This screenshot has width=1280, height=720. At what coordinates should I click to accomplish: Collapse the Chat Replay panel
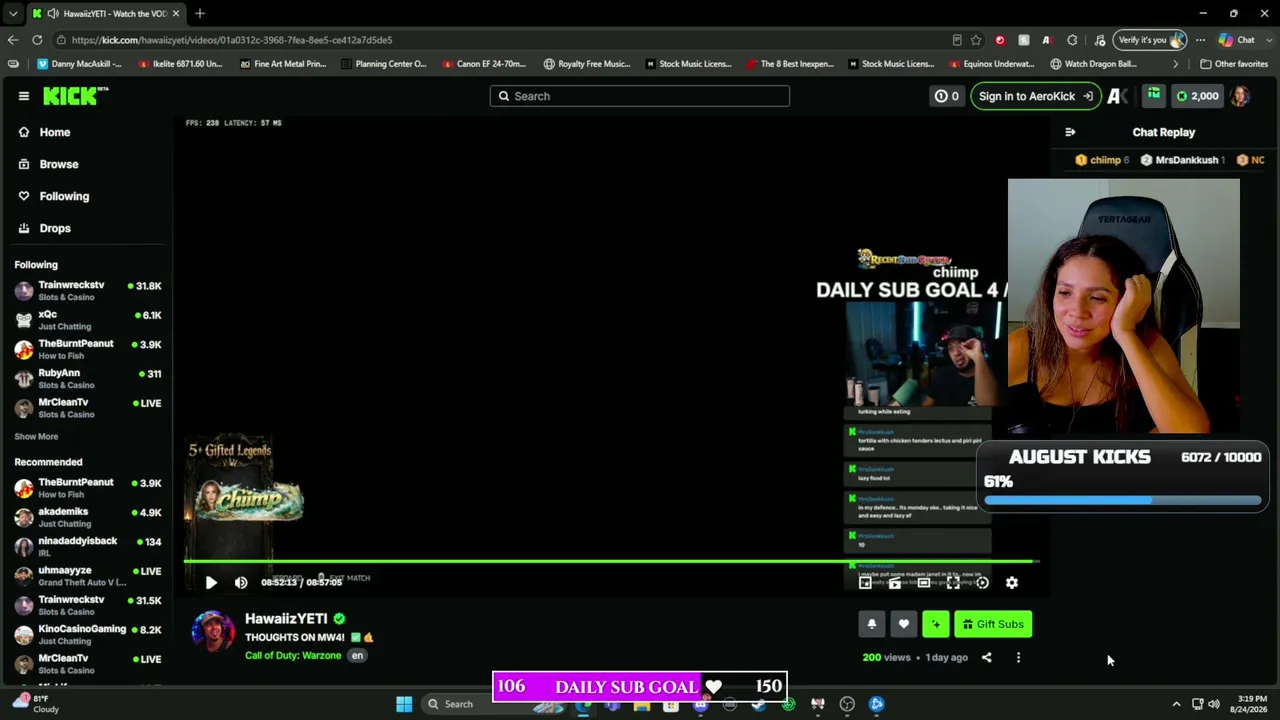click(x=1070, y=132)
